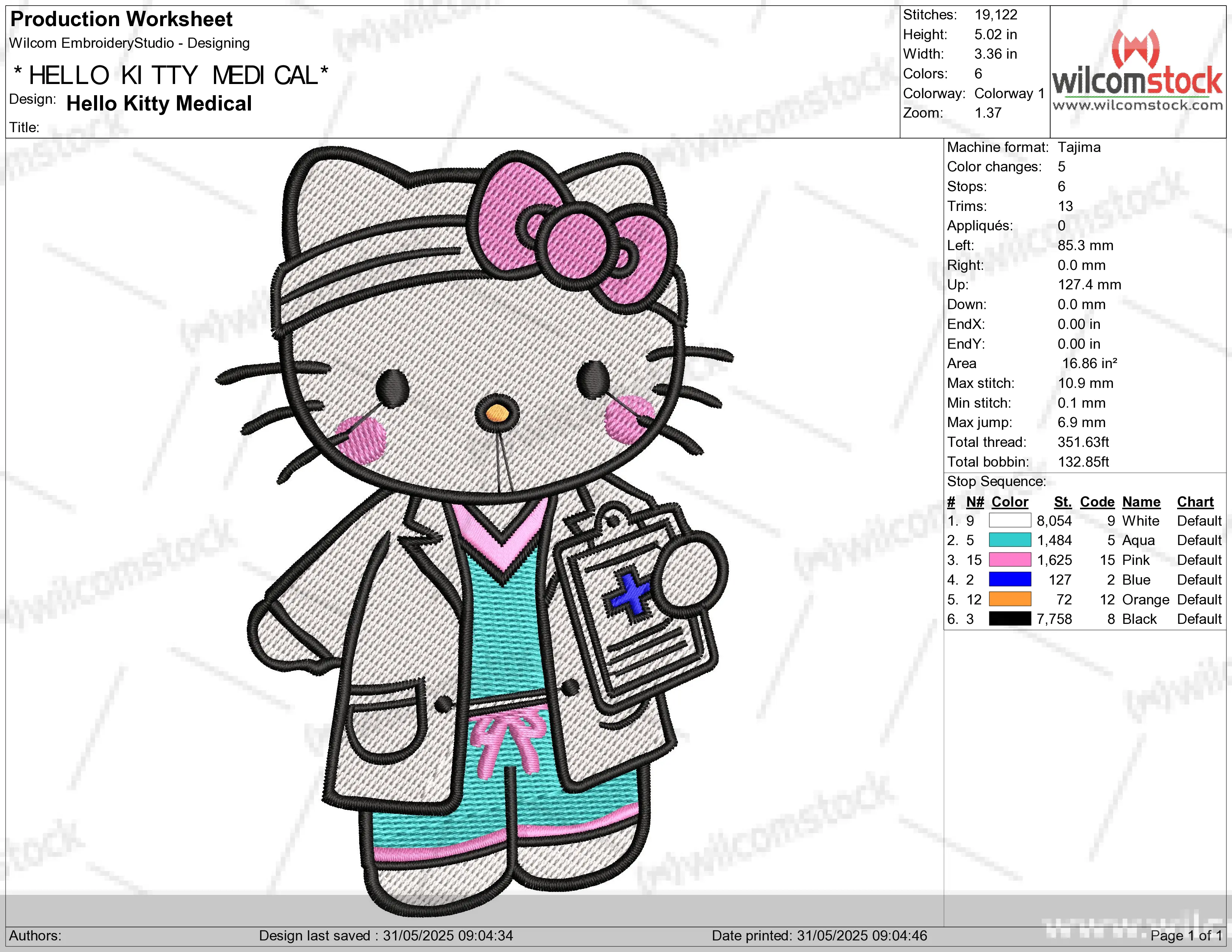The width and height of the screenshot is (1232, 952).
Task: Click the Min stitch value "0.1 mm"
Action: (x=1082, y=403)
